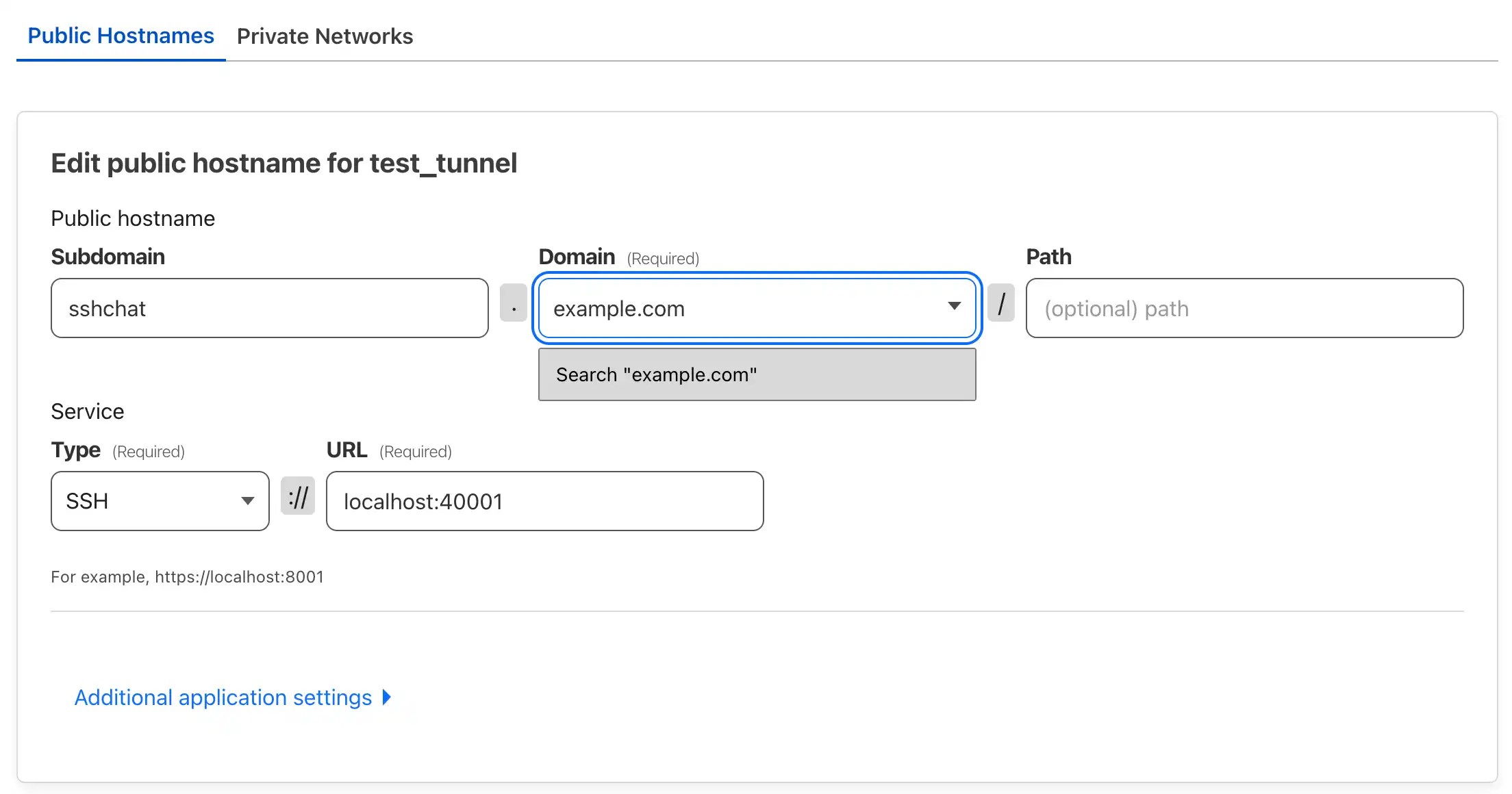Switch to the Private Networks tab
This screenshot has width=1512, height=794.
point(325,36)
